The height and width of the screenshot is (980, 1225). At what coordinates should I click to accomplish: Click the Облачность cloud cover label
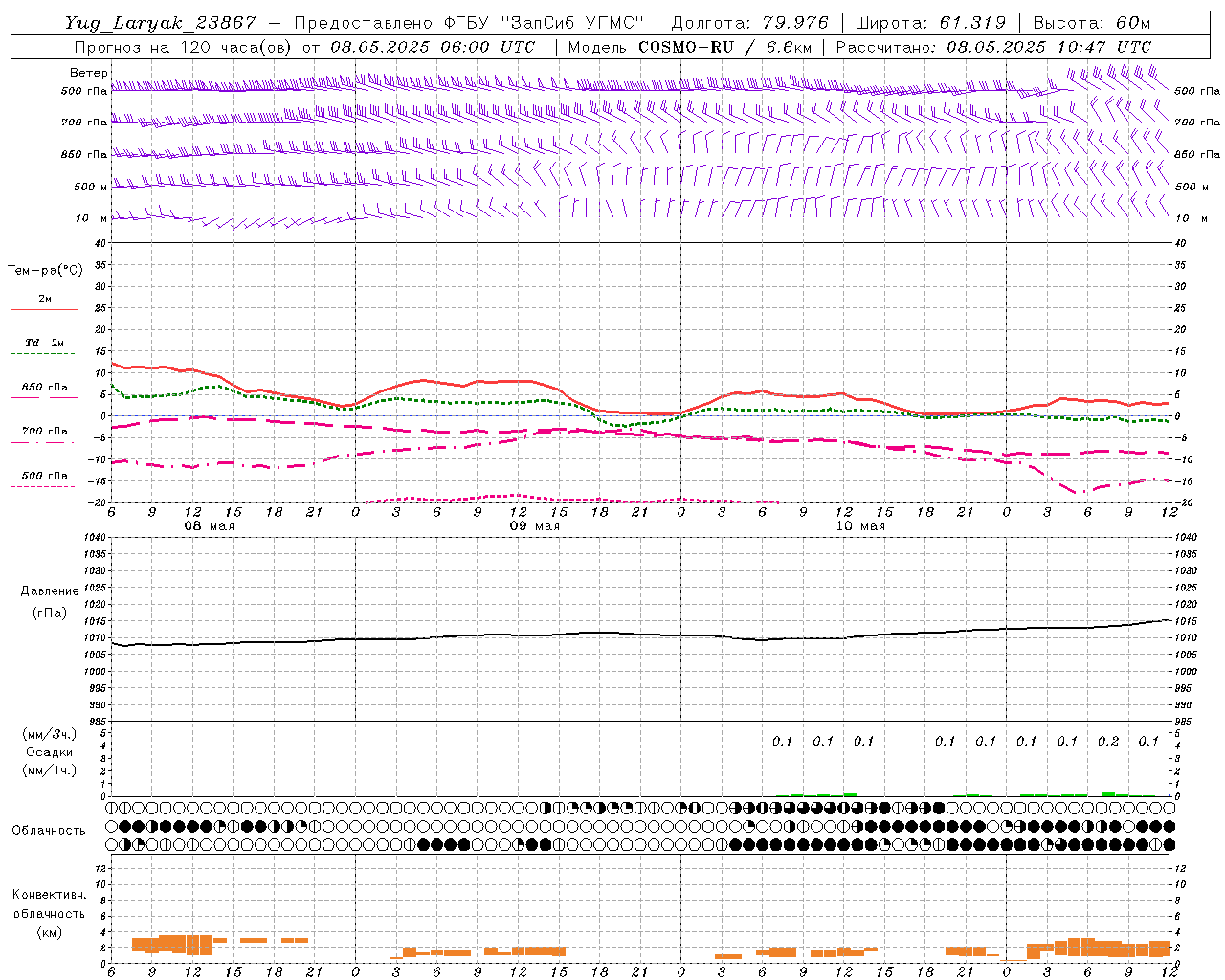49,831
